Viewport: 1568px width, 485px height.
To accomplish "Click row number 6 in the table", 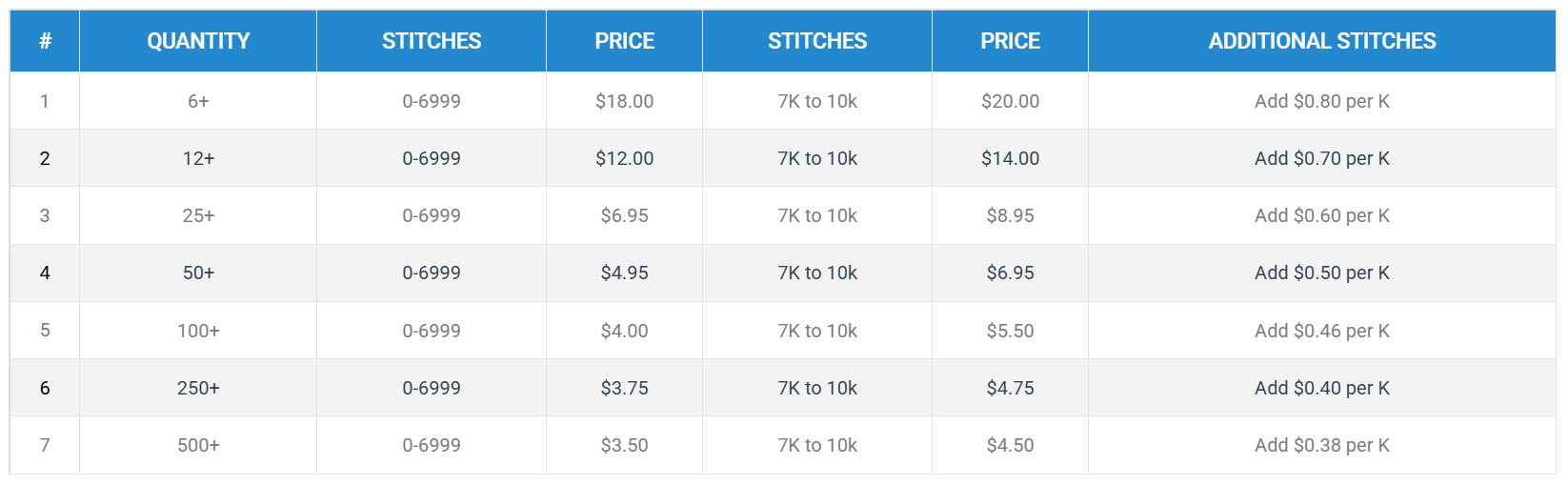I will tap(45, 388).
